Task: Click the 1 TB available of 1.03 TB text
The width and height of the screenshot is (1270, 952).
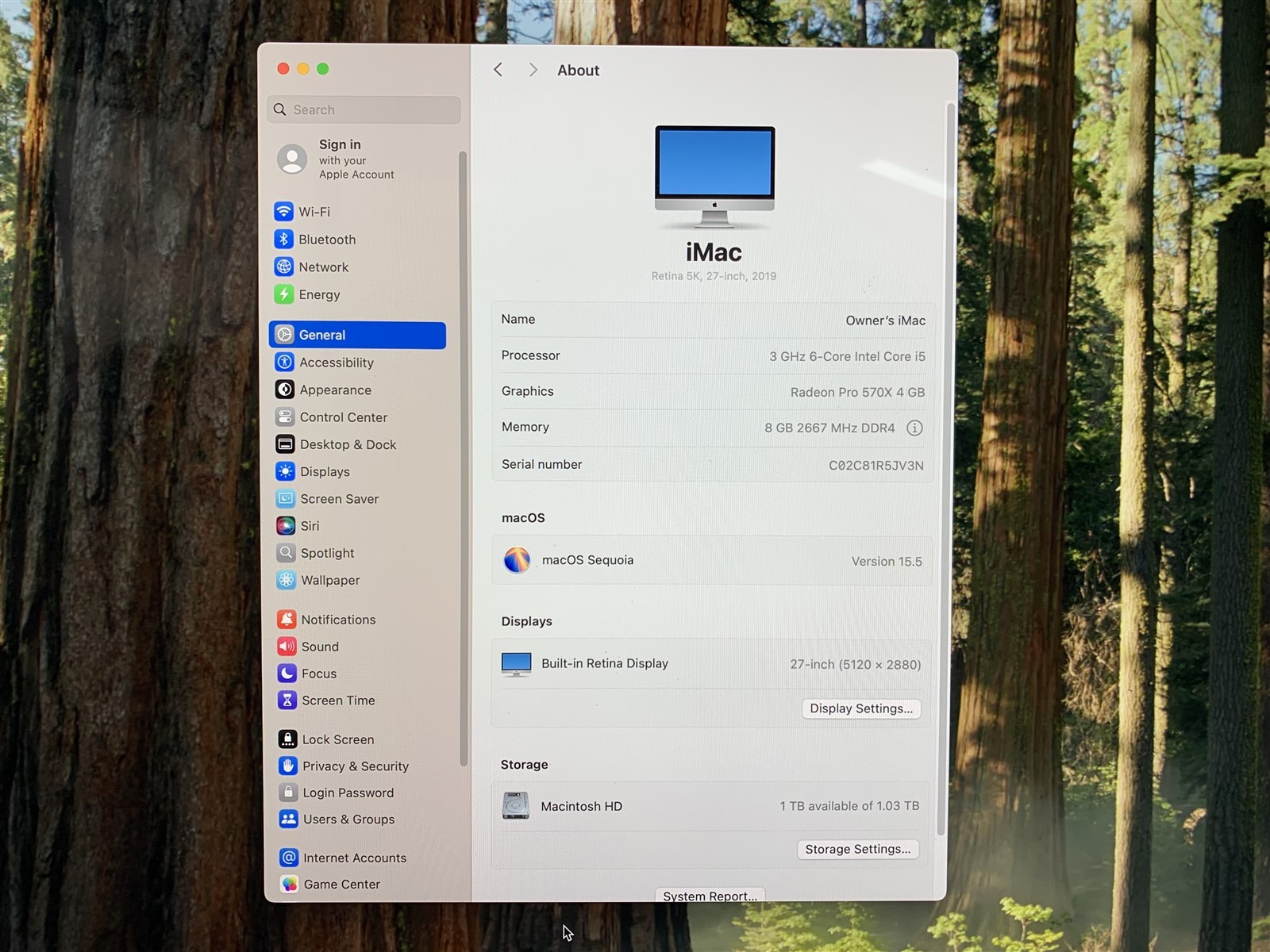Action: [849, 806]
